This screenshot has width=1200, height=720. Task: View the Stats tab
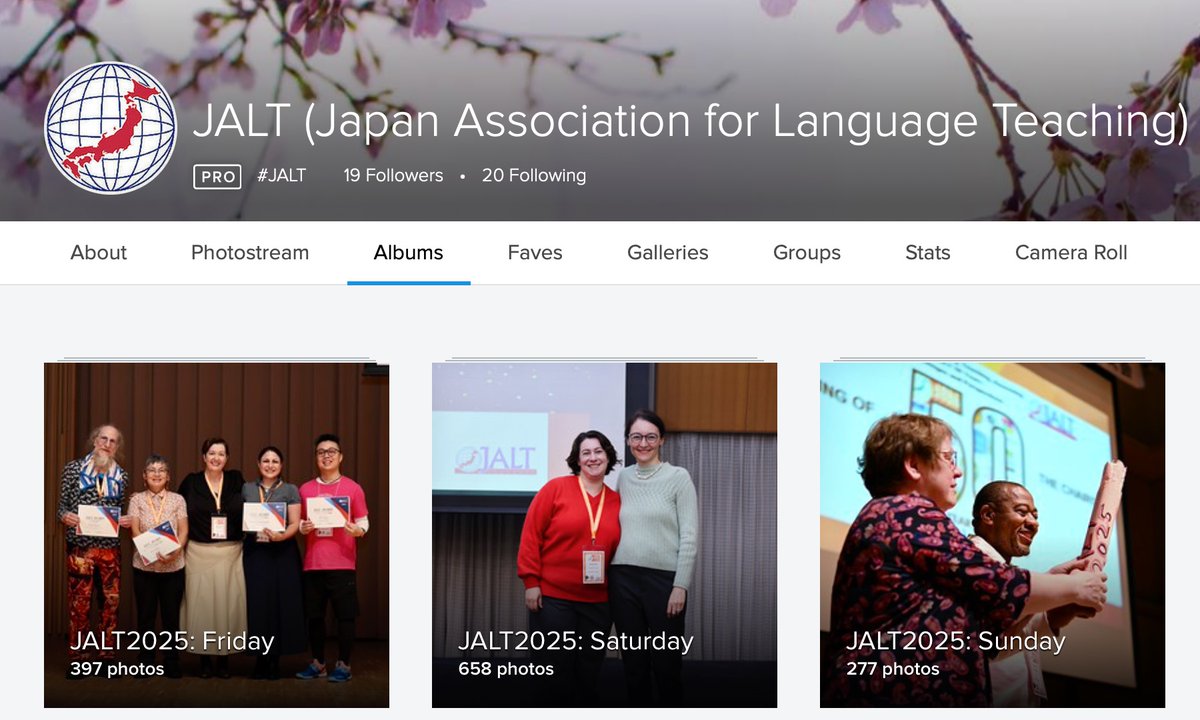[928, 253]
